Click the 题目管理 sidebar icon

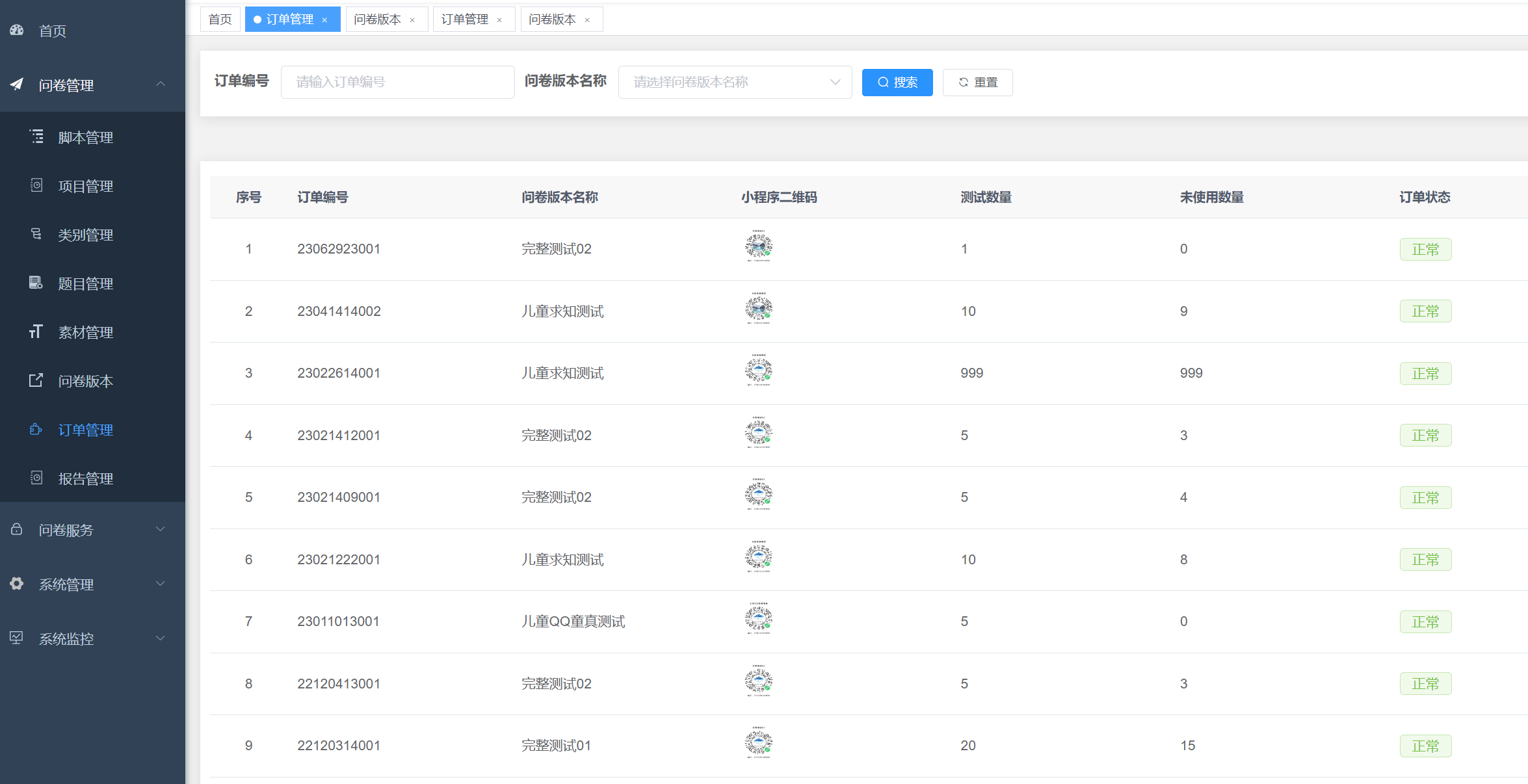pyautogui.click(x=36, y=283)
